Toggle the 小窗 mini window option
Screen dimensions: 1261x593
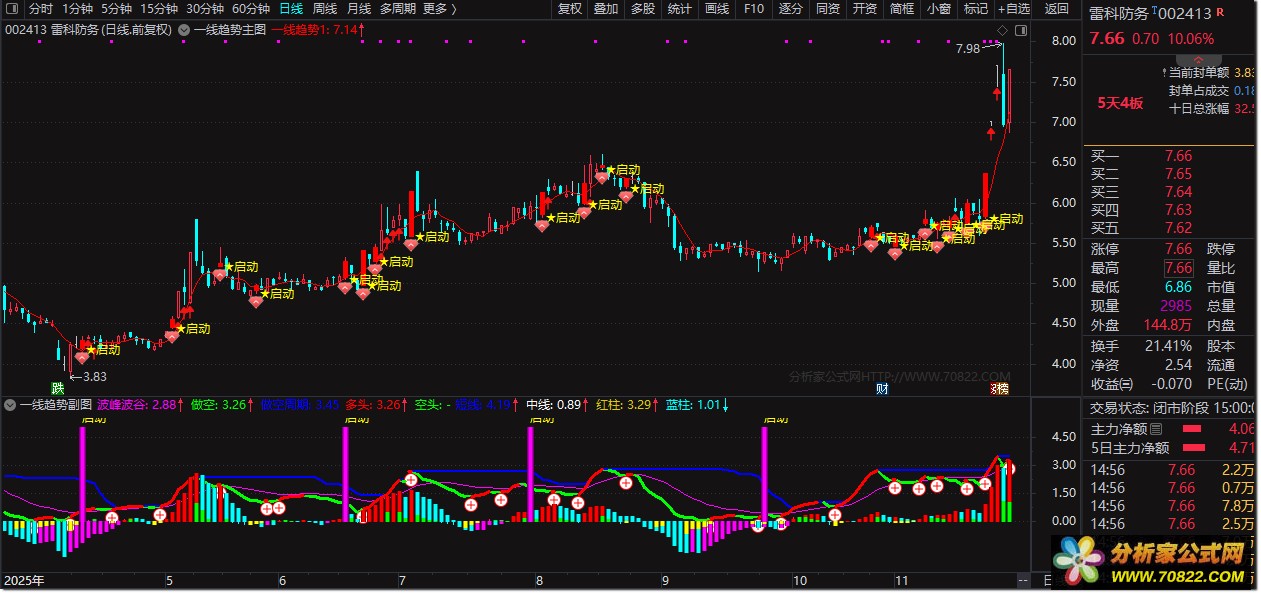pyautogui.click(x=938, y=9)
